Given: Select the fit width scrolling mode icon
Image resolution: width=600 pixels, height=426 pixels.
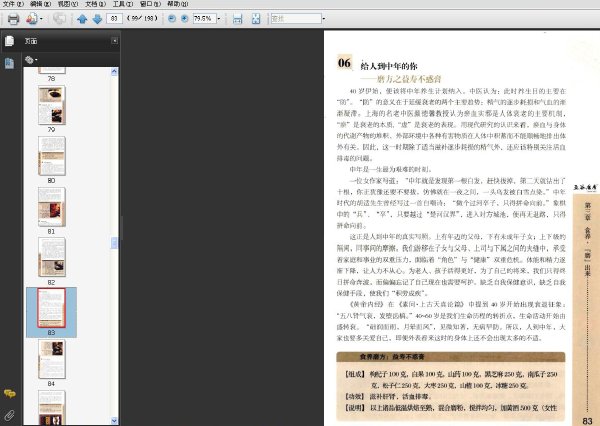Looking at the screenshot, I should coord(238,19).
